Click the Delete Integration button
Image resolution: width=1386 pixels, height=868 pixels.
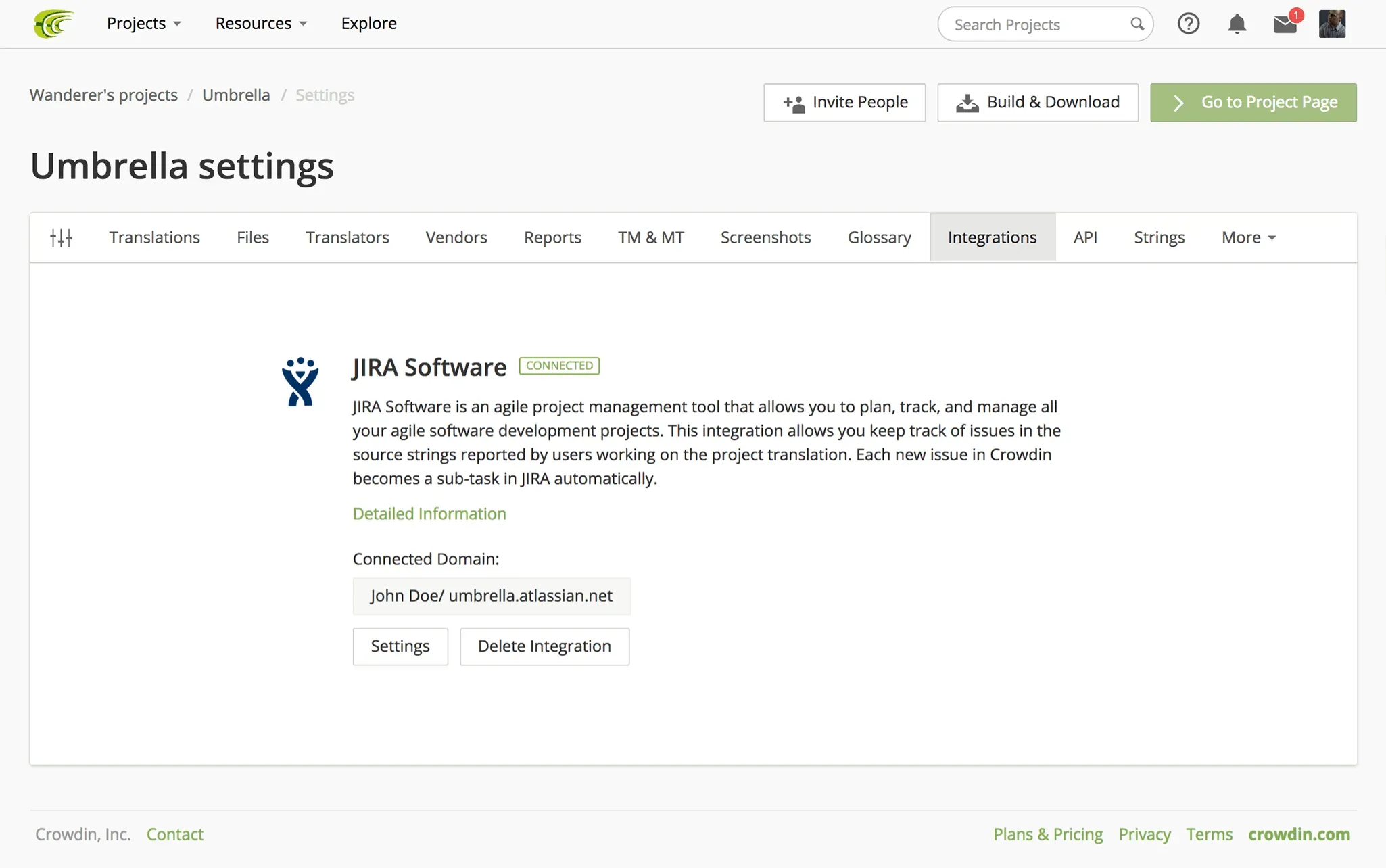[544, 646]
